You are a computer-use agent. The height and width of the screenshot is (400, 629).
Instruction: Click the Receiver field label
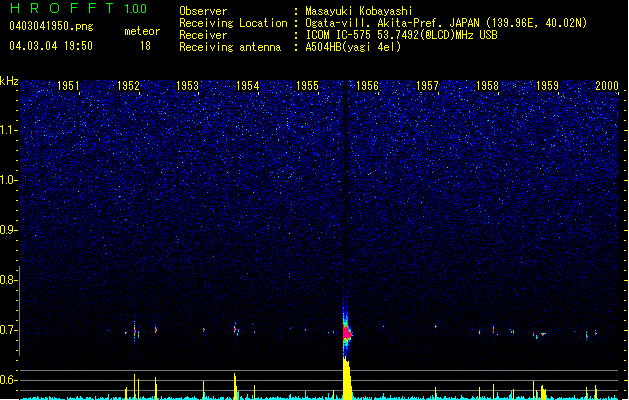tap(203, 35)
